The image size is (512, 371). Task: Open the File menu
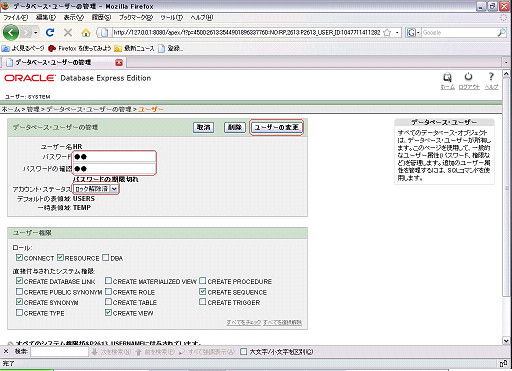click(x=15, y=17)
